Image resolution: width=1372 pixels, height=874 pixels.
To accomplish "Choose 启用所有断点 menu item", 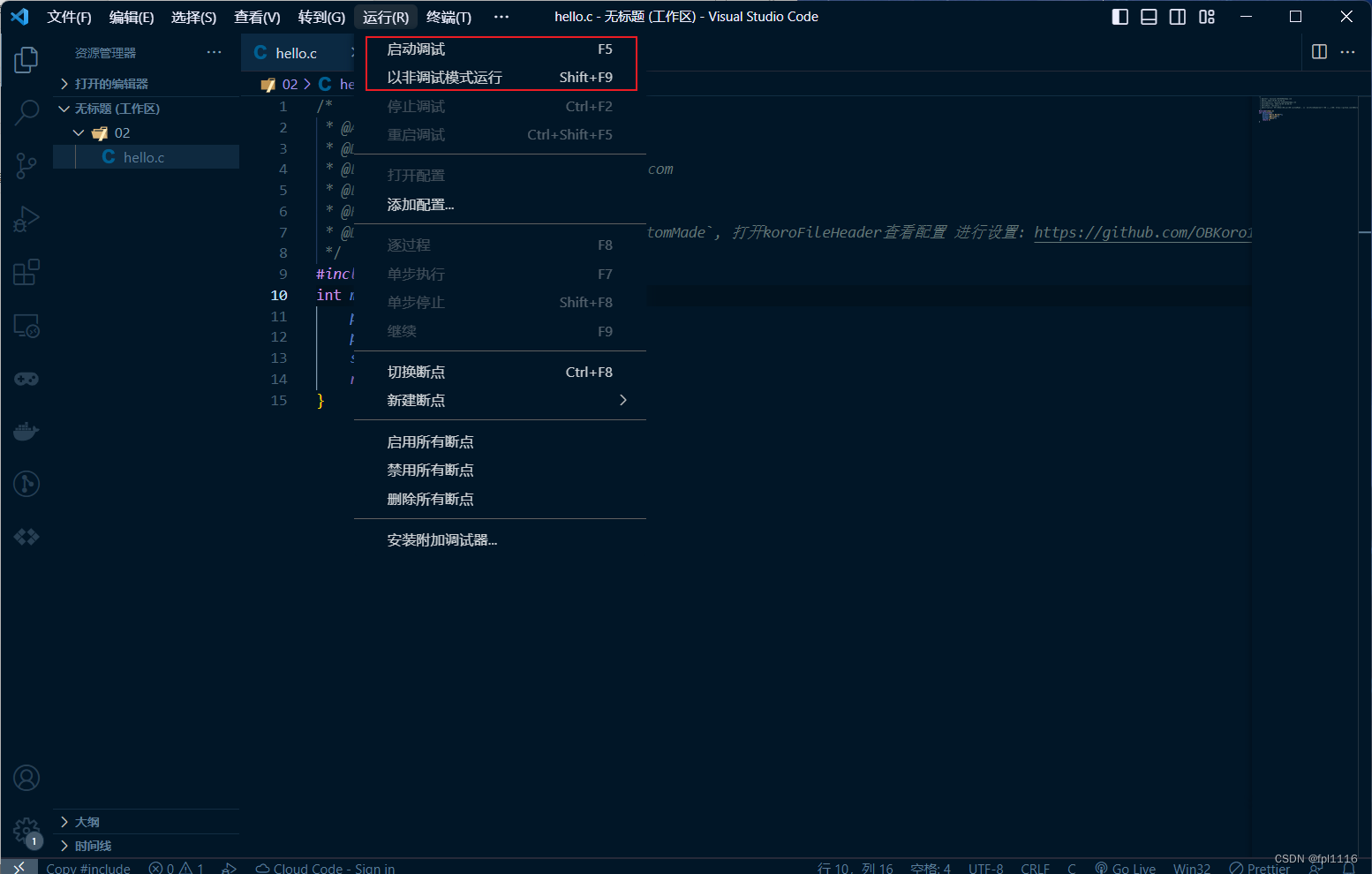I will (500, 441).
